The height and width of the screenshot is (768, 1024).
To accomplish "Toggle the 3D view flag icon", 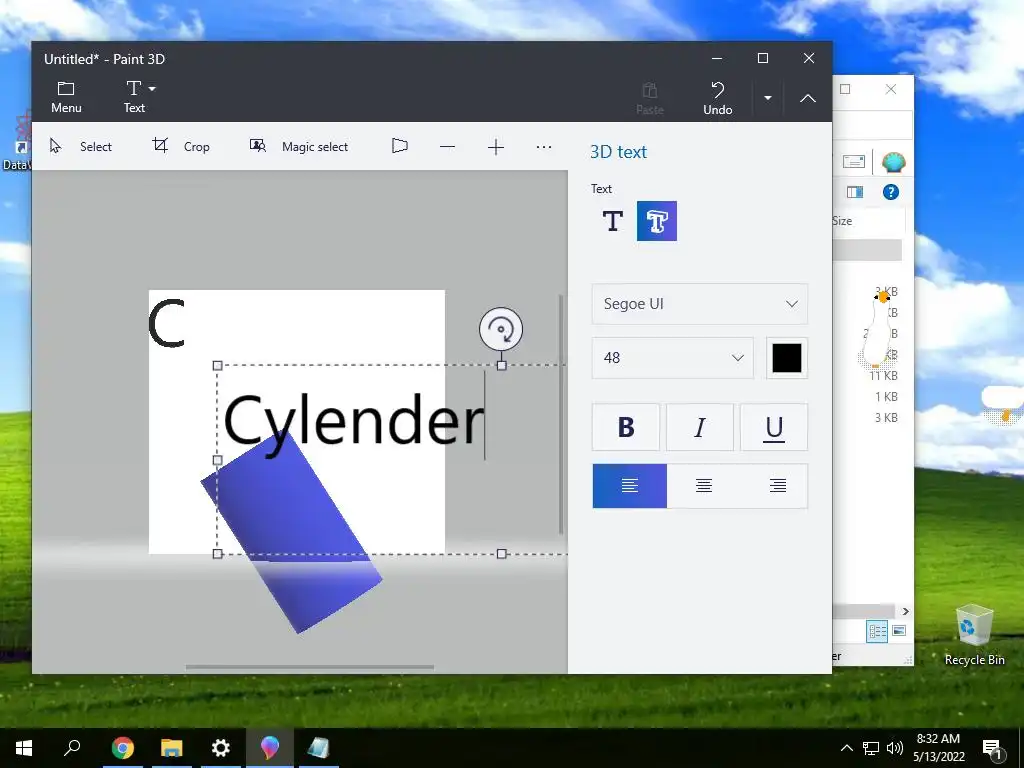I will 400,146.
